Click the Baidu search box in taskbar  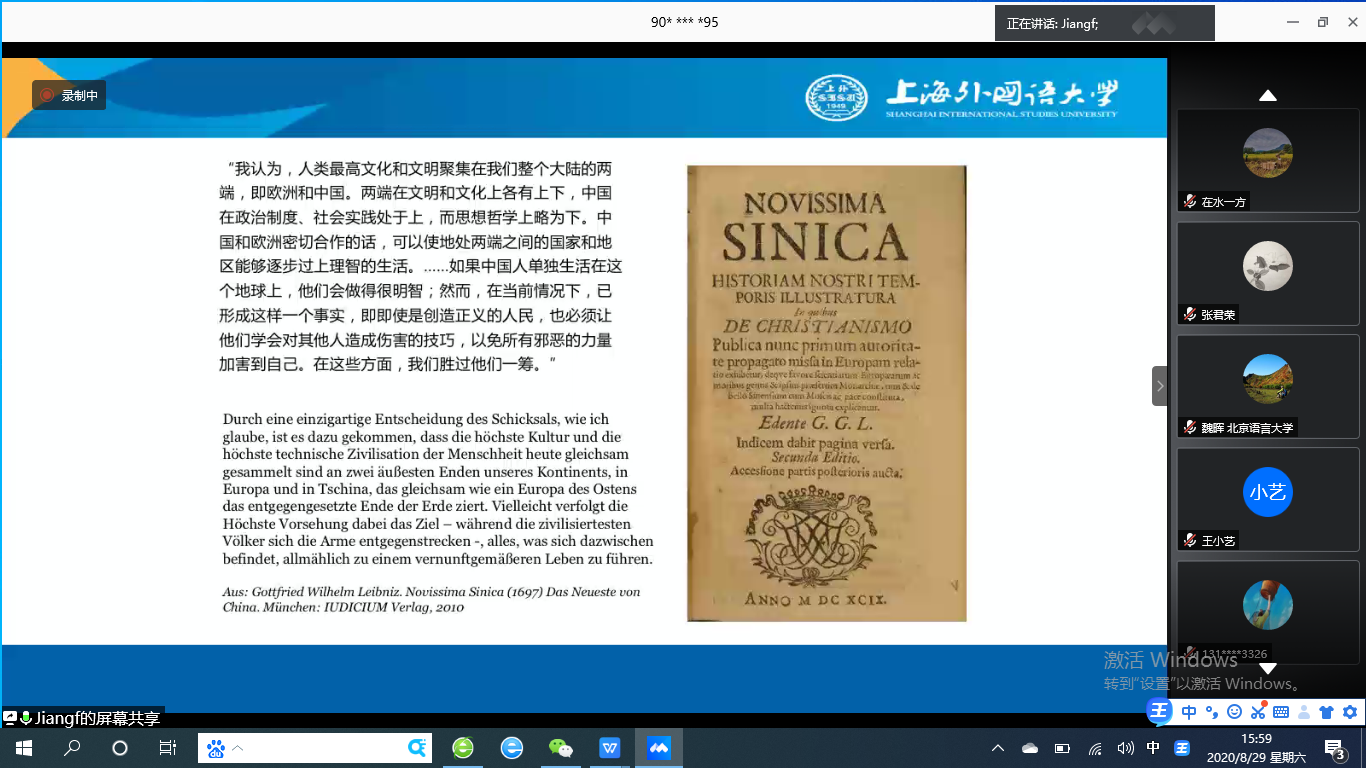[320, 748]
